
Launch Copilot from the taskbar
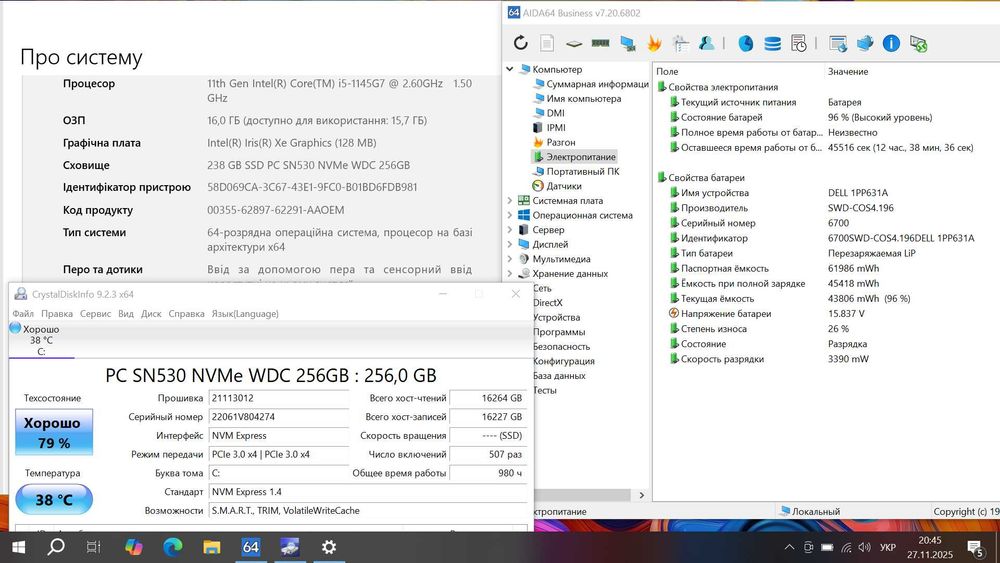134,547
